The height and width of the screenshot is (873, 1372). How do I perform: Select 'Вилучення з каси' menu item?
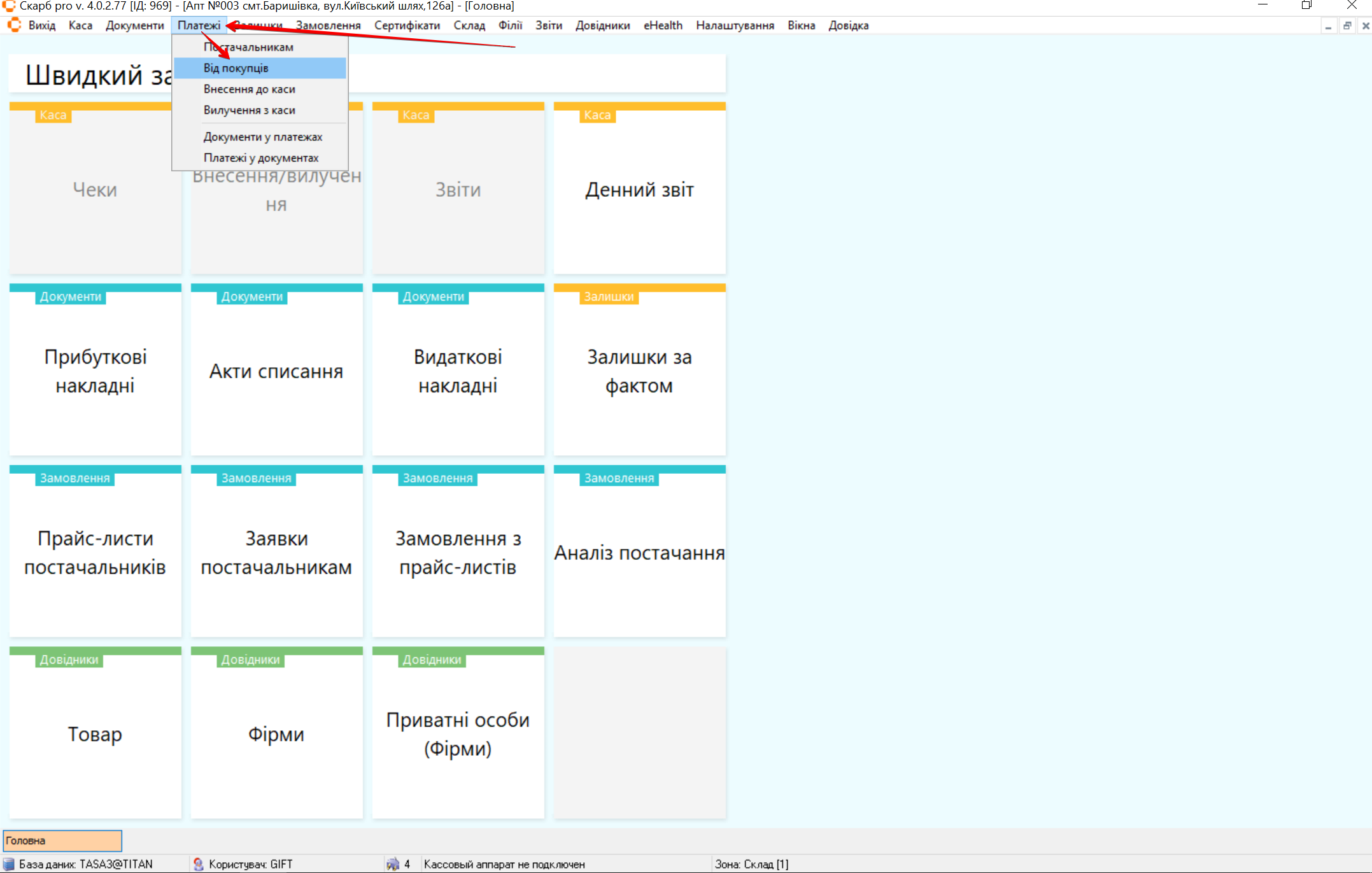click(x=249, y=110)
